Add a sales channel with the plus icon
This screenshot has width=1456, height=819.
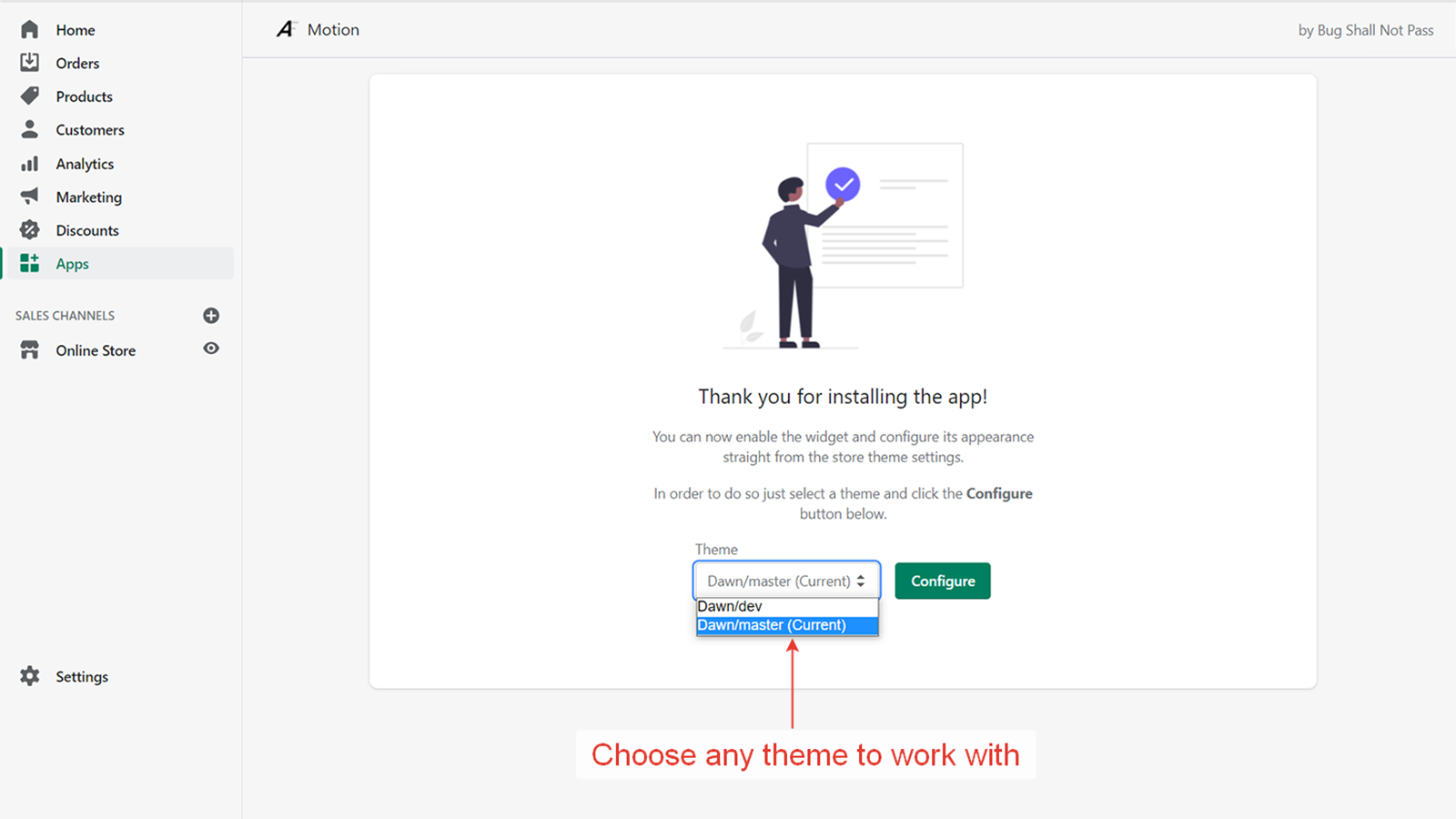click(210, 315)
